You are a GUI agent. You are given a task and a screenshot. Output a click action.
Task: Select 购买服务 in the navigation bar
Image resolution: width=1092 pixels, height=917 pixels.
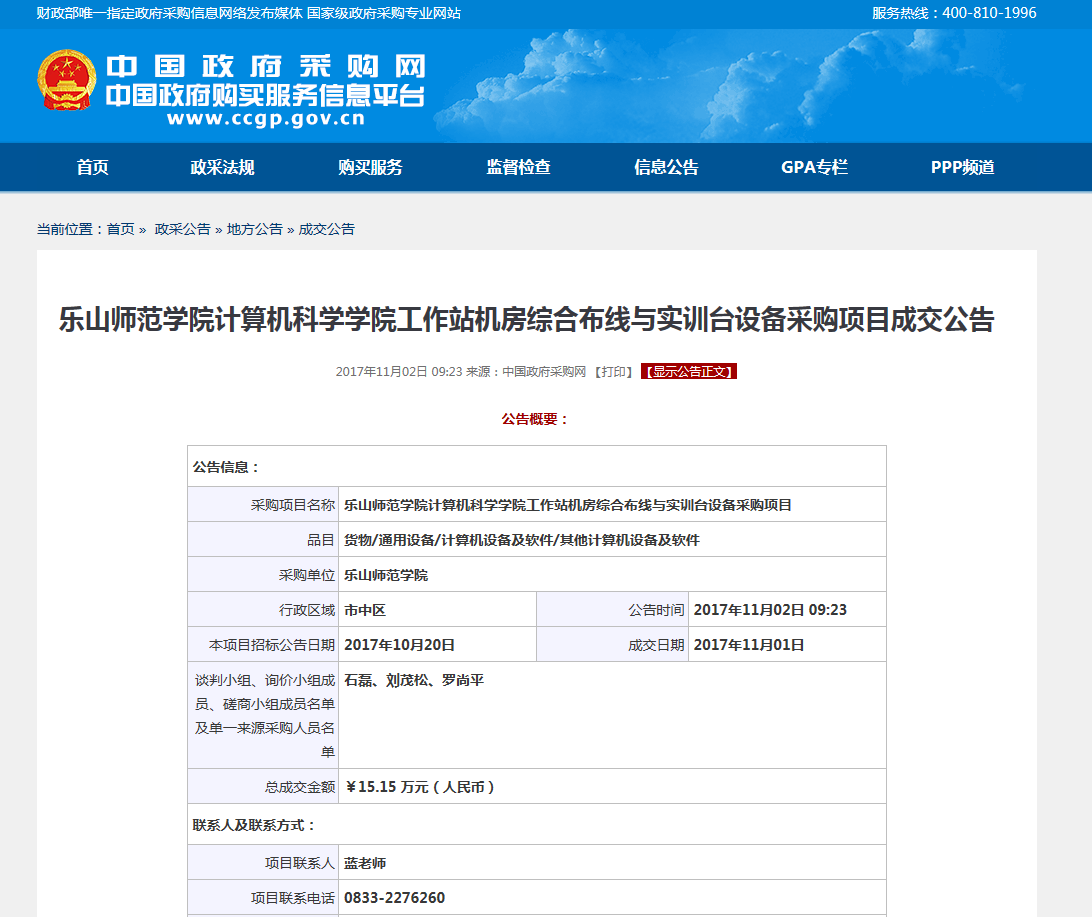[x=370, y=168]
